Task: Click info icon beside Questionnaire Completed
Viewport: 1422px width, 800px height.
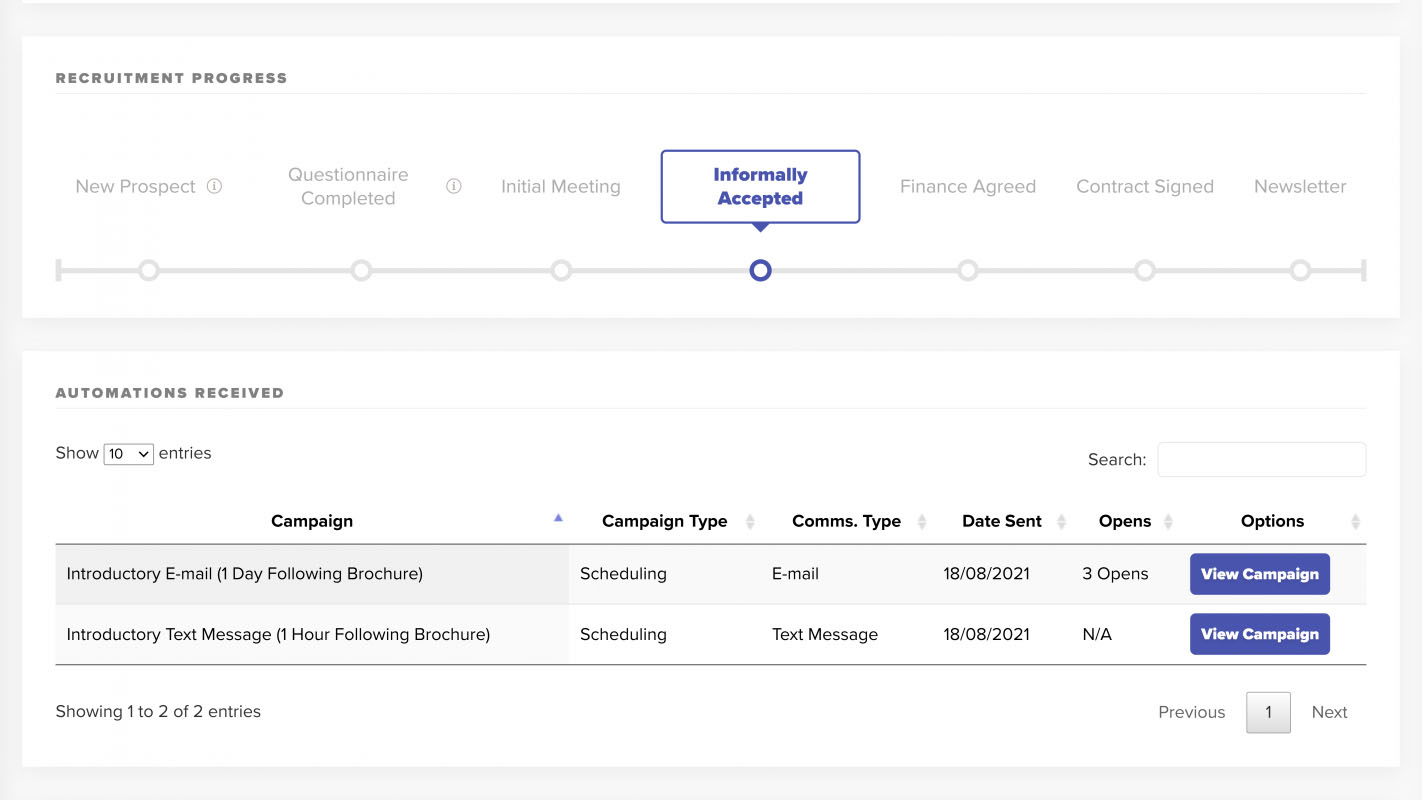Action: click(453, 186)
